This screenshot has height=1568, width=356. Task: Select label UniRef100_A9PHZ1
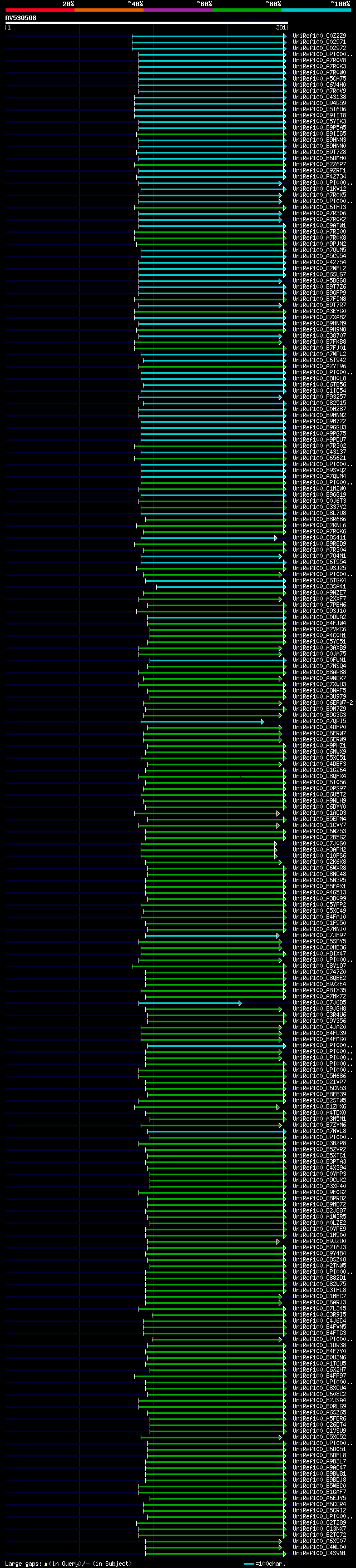319,745
